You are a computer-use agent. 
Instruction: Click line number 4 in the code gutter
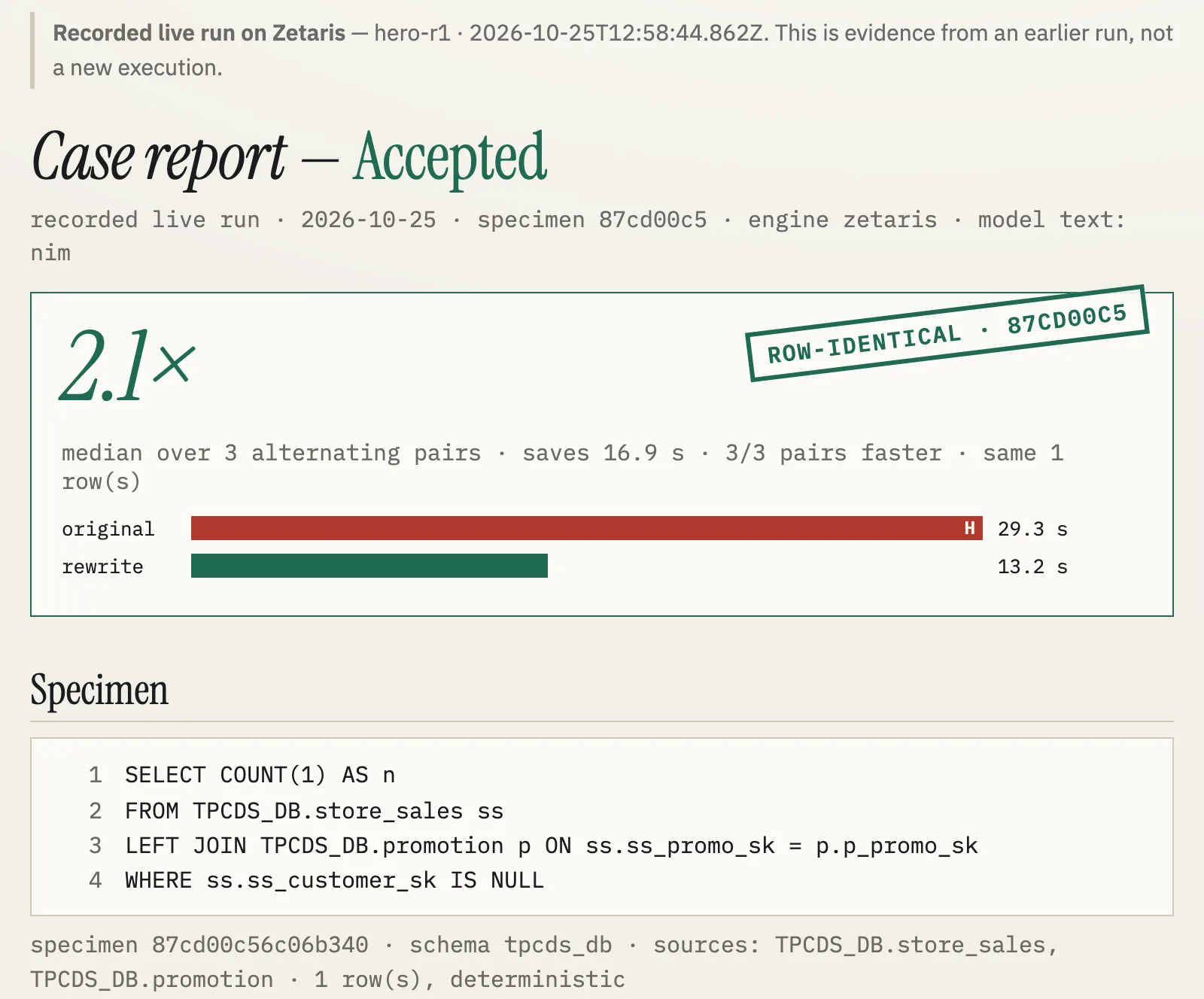[x=96, y=880]
